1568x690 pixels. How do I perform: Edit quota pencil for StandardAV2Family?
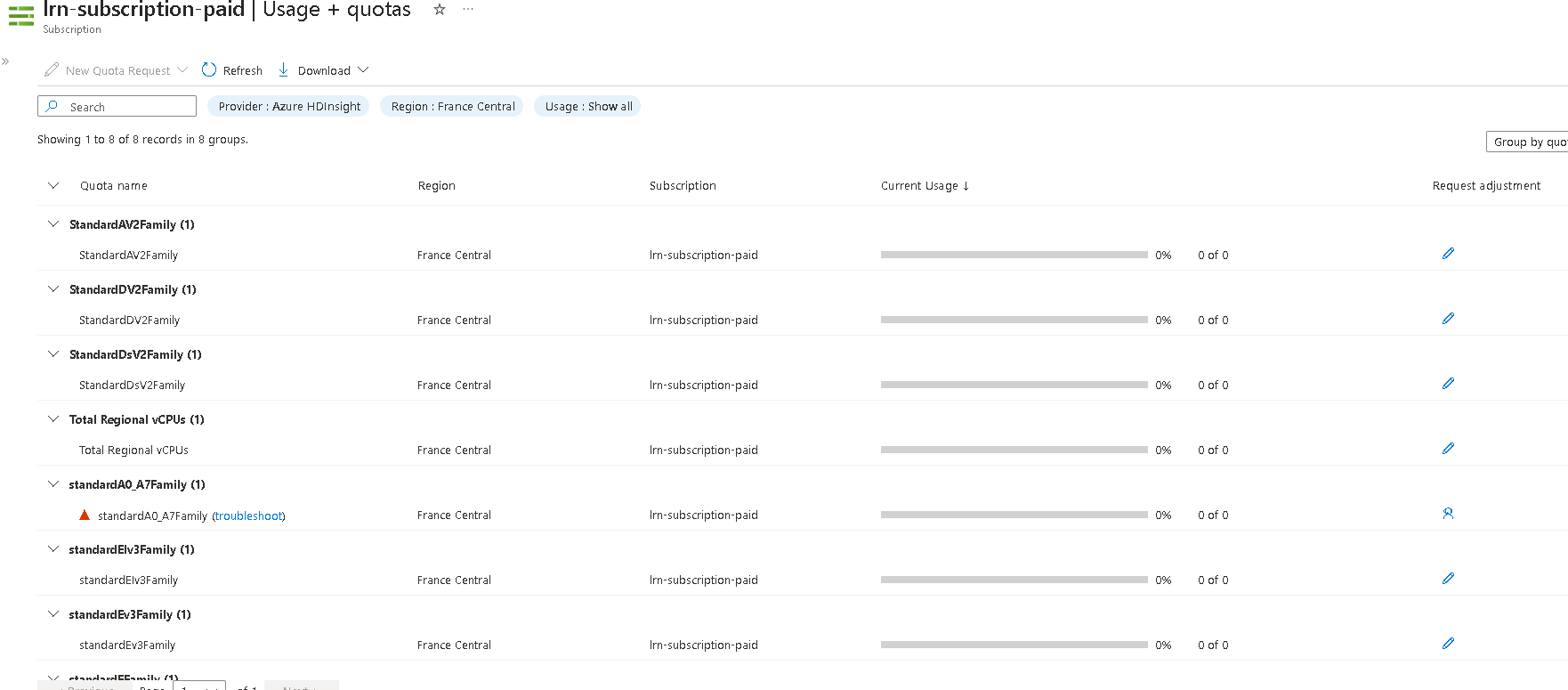1448,254
